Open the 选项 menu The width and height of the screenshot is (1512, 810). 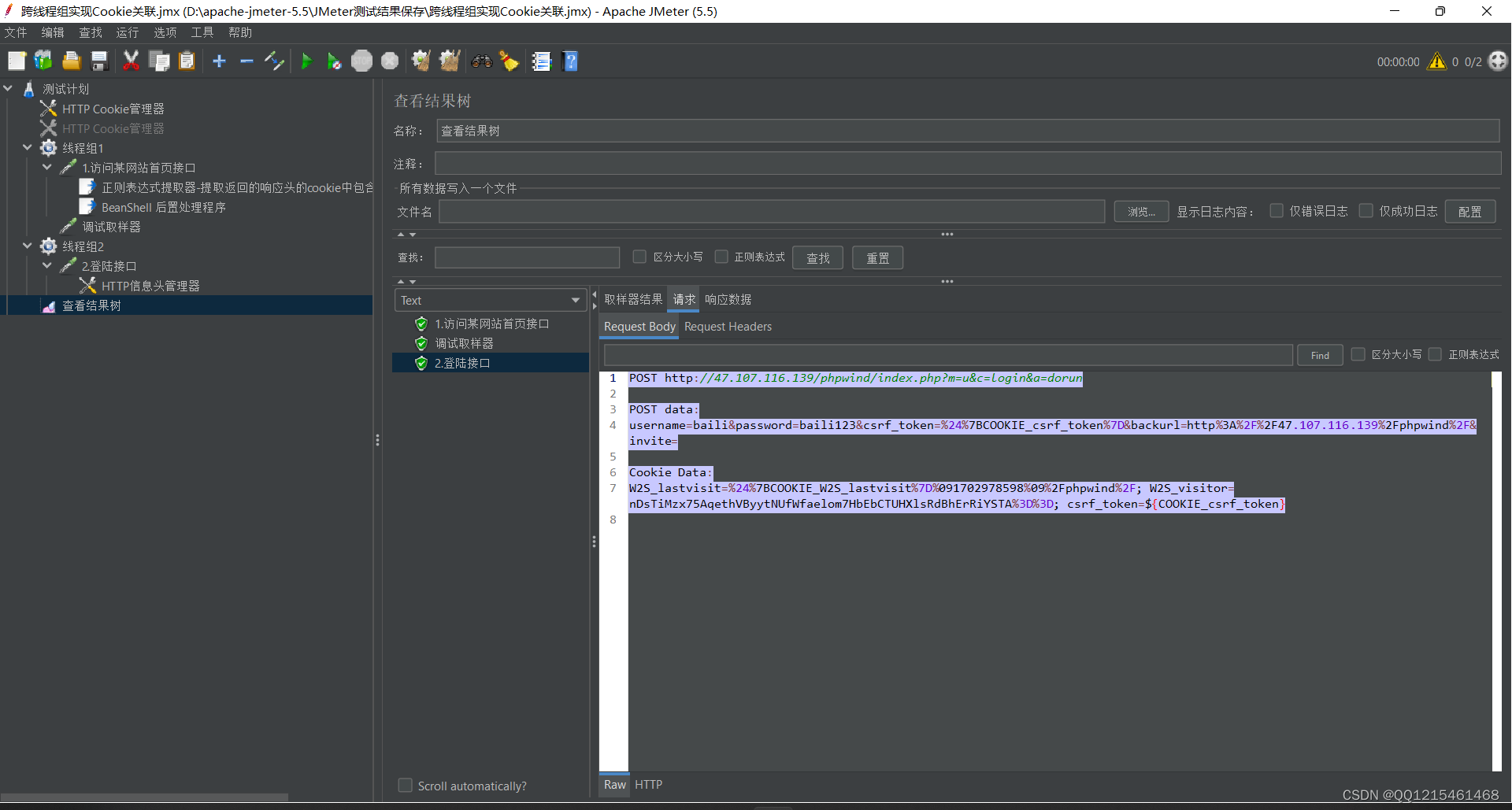pos(165,32)
